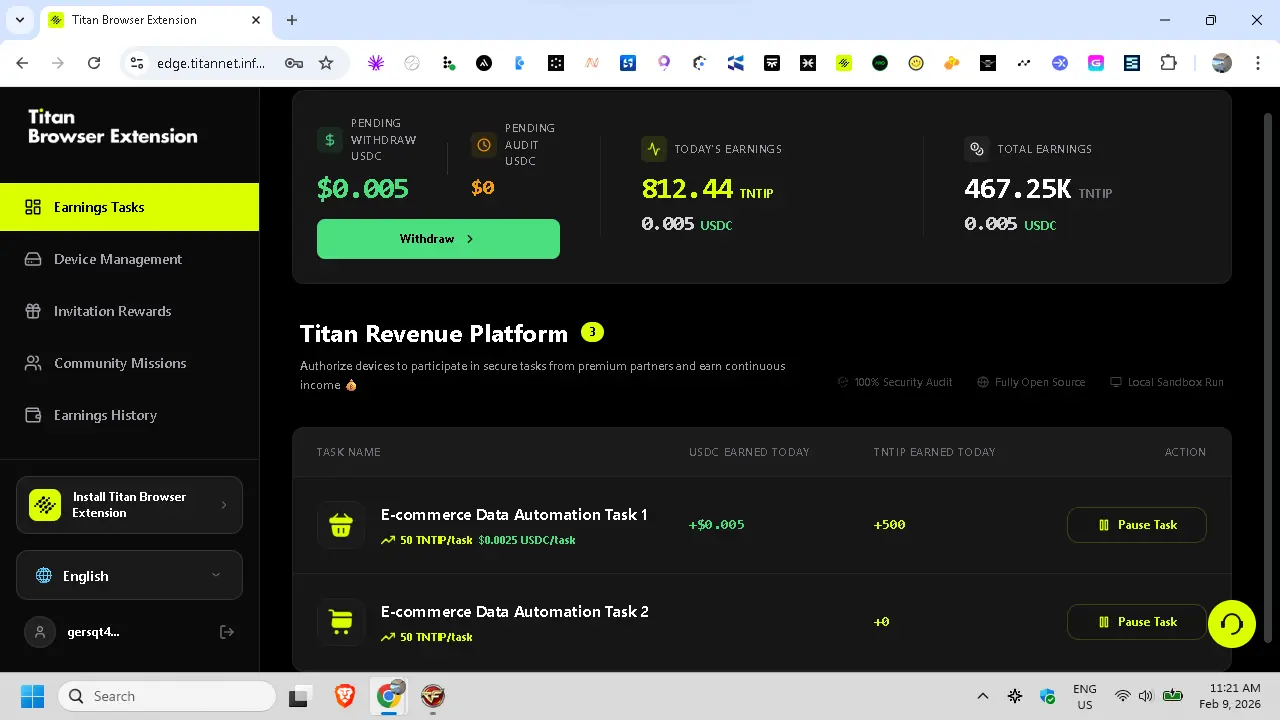
Task: Open the Earnings Tasks section
Action: pyautogui.click(x=129, y=207)
